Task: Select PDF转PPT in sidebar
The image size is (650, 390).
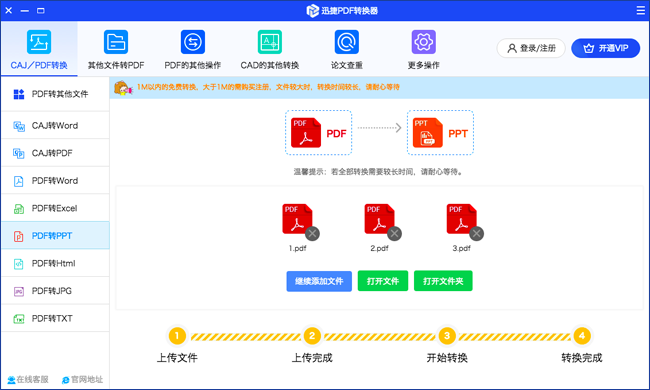Action: (55, 236)
